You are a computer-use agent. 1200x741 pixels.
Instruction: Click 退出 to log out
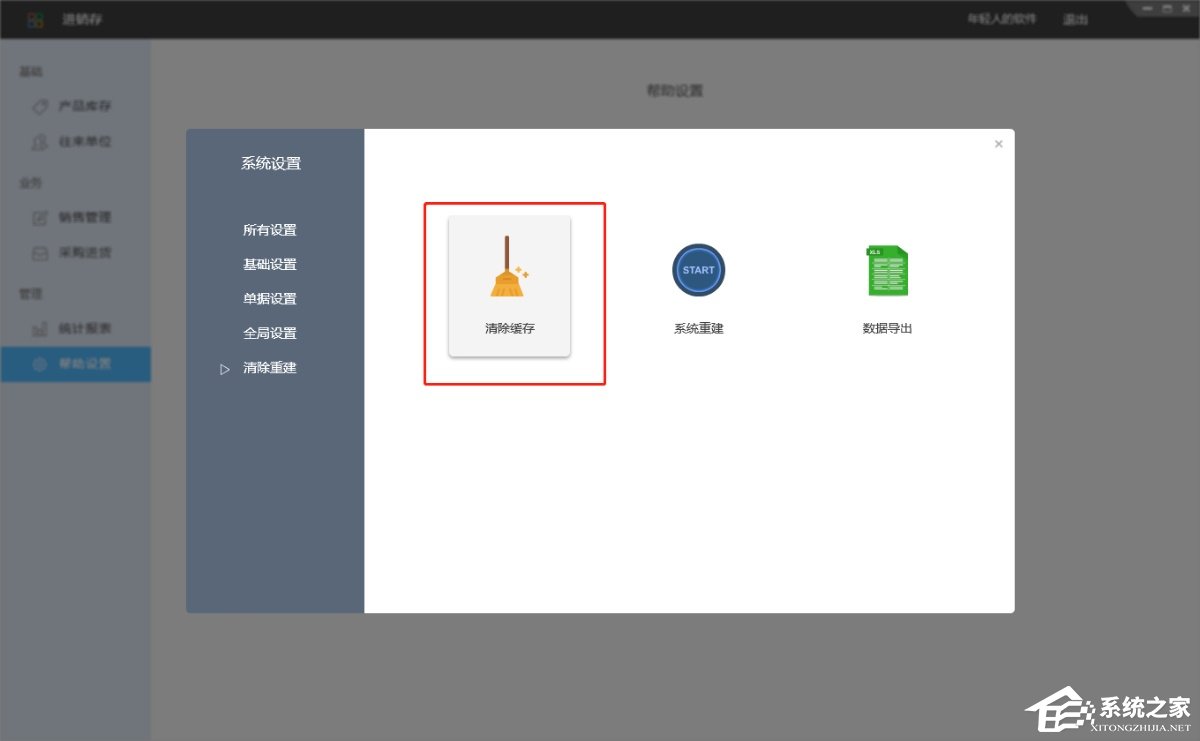tap(1074, 18)
